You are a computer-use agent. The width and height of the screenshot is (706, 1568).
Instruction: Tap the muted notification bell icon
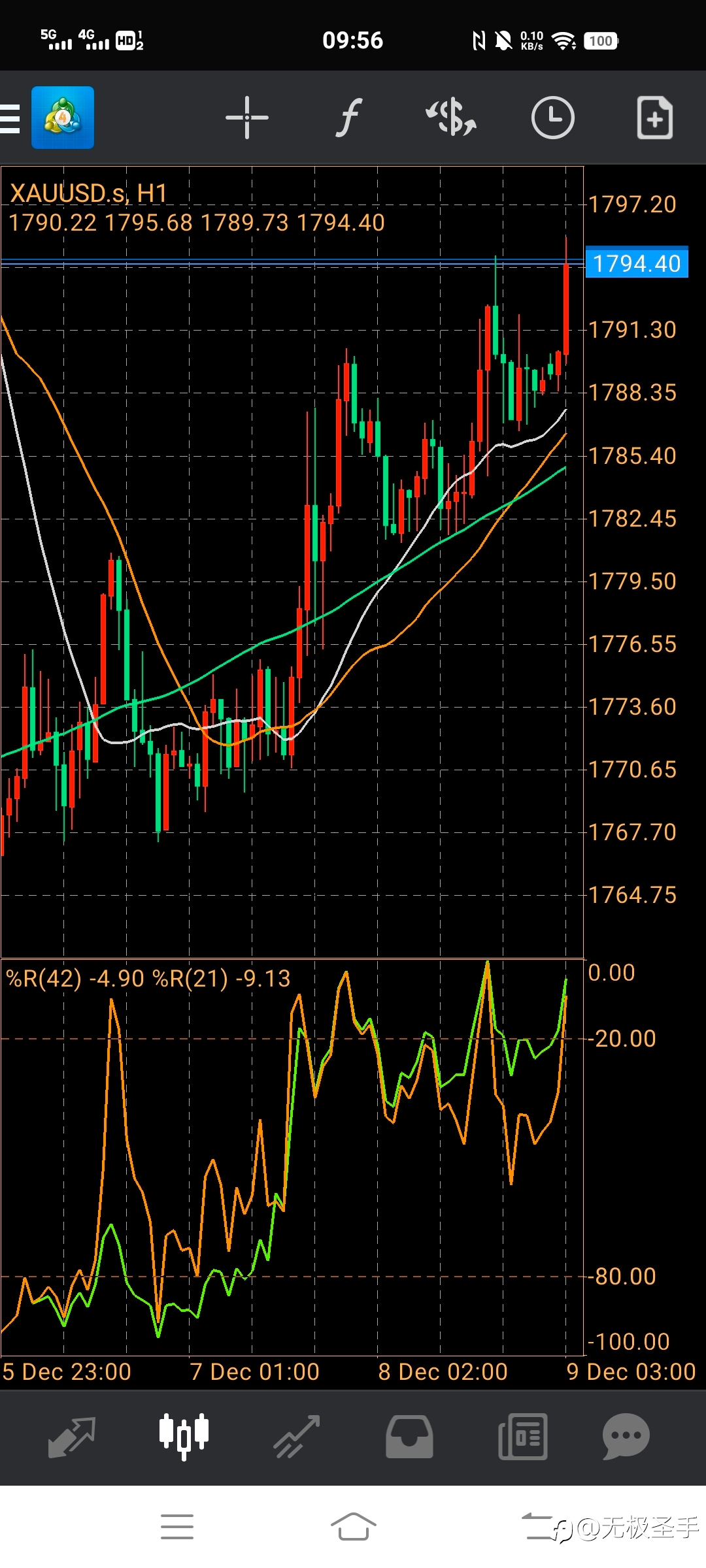click(x=503, y=41)
